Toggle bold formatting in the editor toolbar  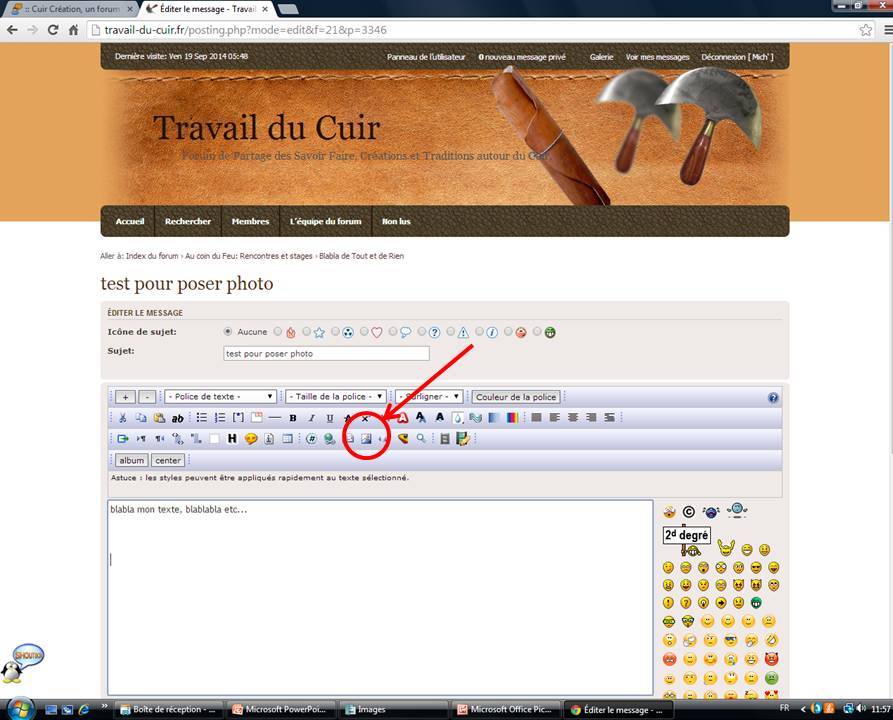293,418
